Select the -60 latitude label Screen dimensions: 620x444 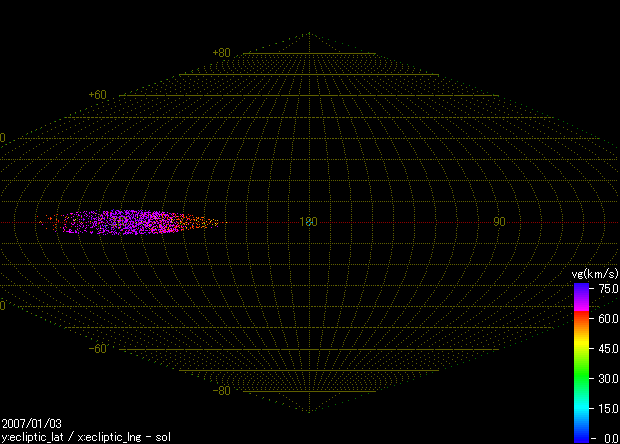pyautogui.click(x=97, y=349)
